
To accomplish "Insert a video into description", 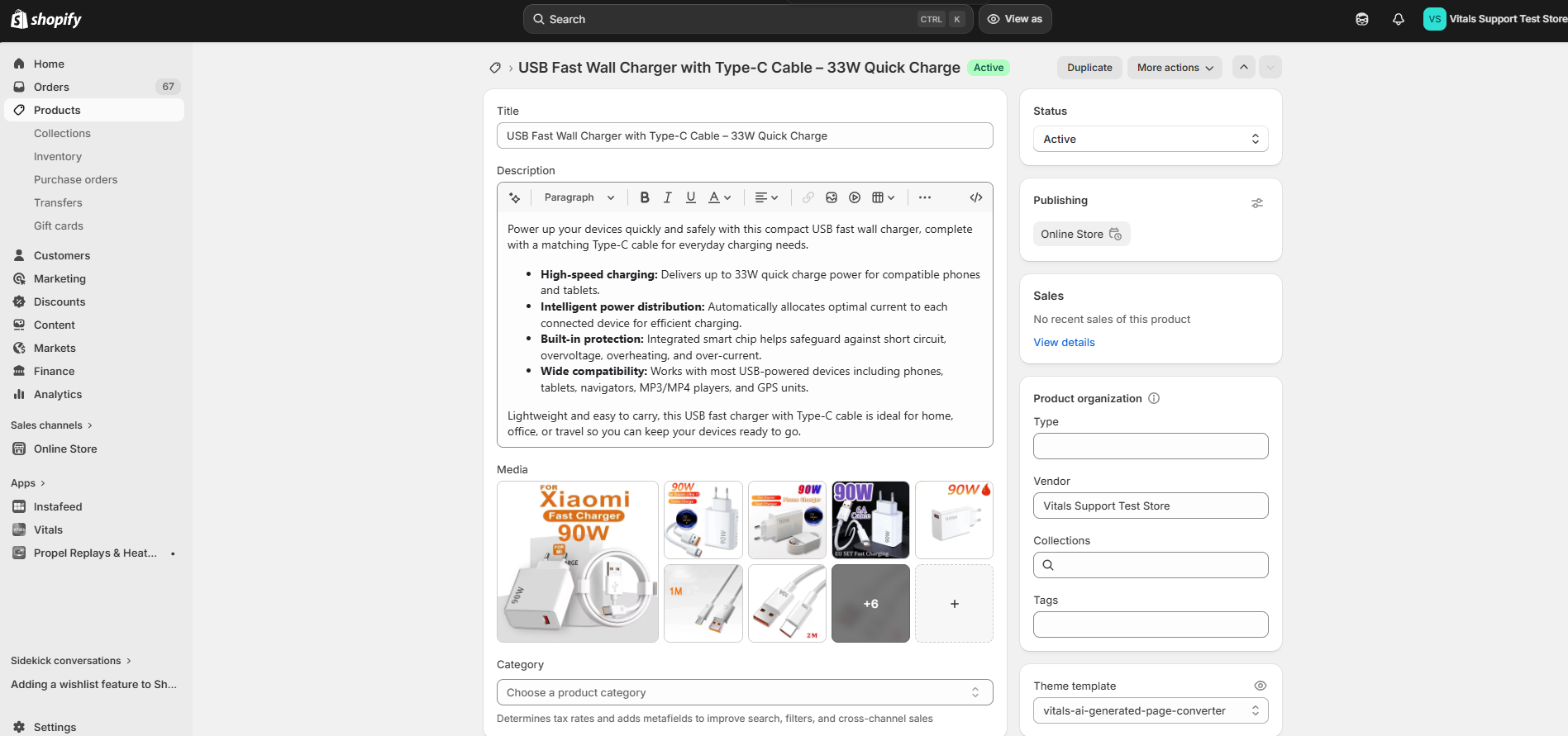I will 855,197.
